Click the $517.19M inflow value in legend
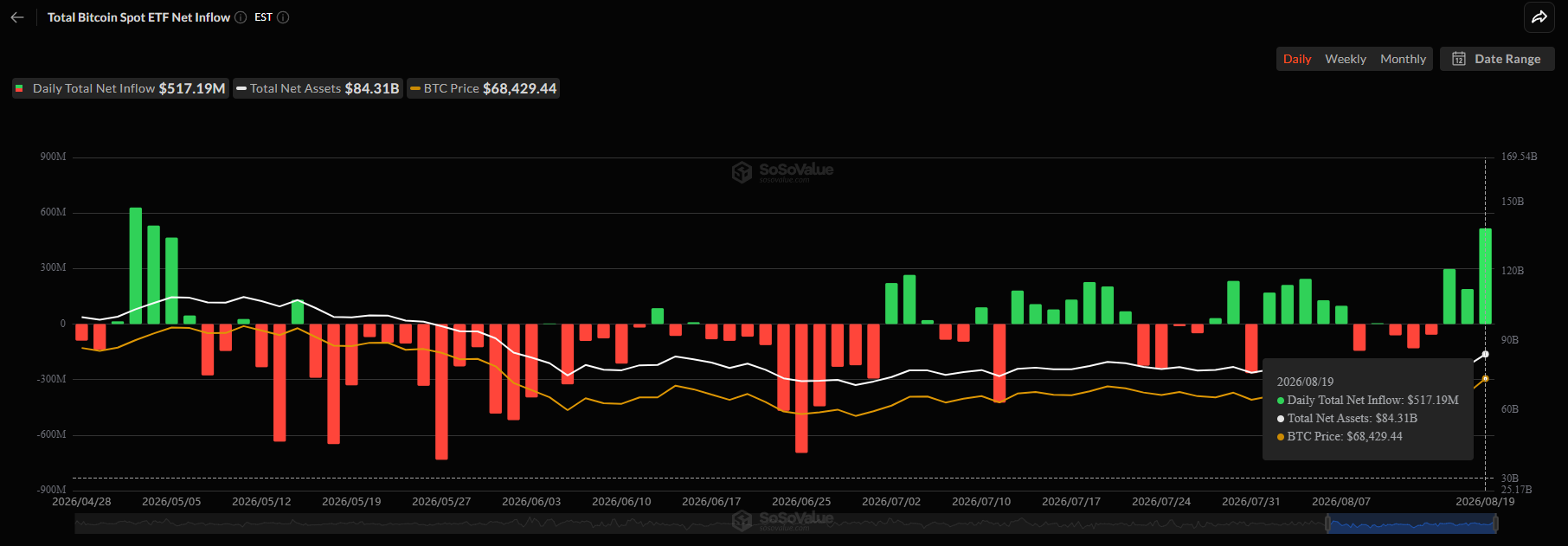Screen dimensions: 1568x546 [192, 88]
